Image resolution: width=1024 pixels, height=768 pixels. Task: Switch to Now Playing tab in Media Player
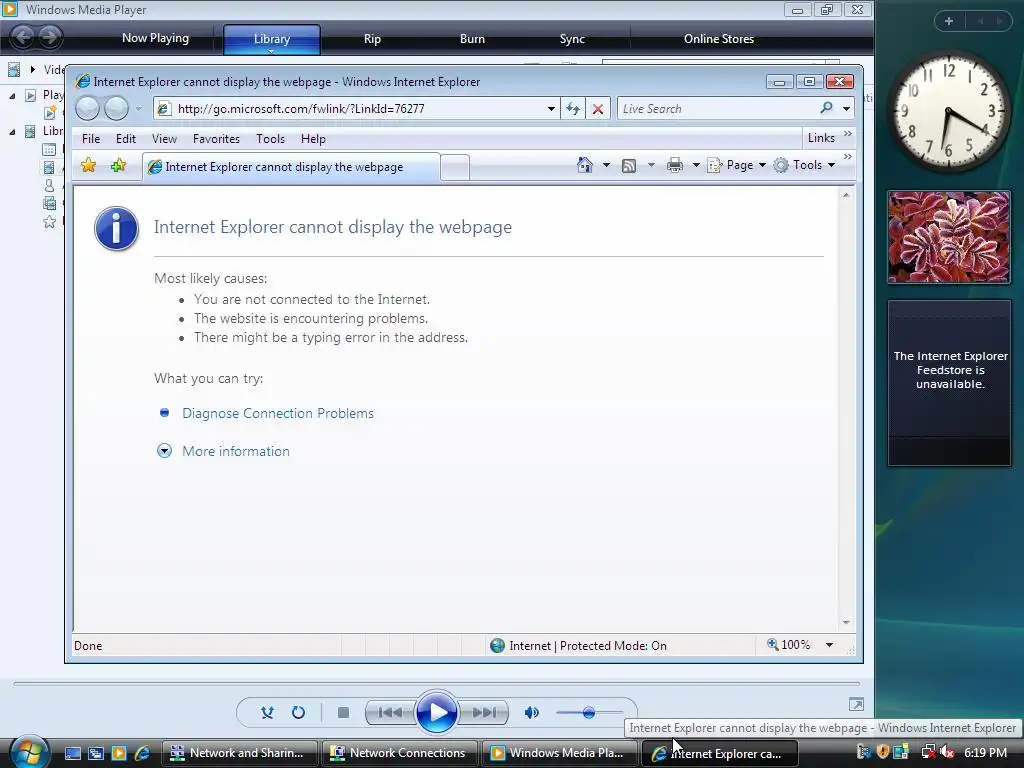[155, 38]
